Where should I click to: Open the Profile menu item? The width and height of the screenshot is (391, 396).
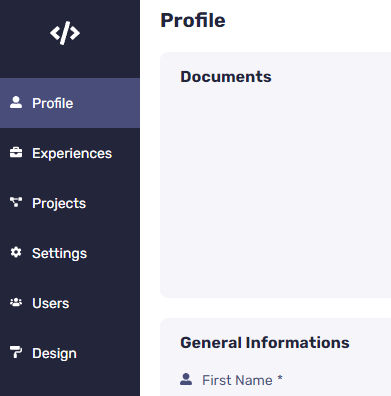pyautogui.click(x=70, y=103)
